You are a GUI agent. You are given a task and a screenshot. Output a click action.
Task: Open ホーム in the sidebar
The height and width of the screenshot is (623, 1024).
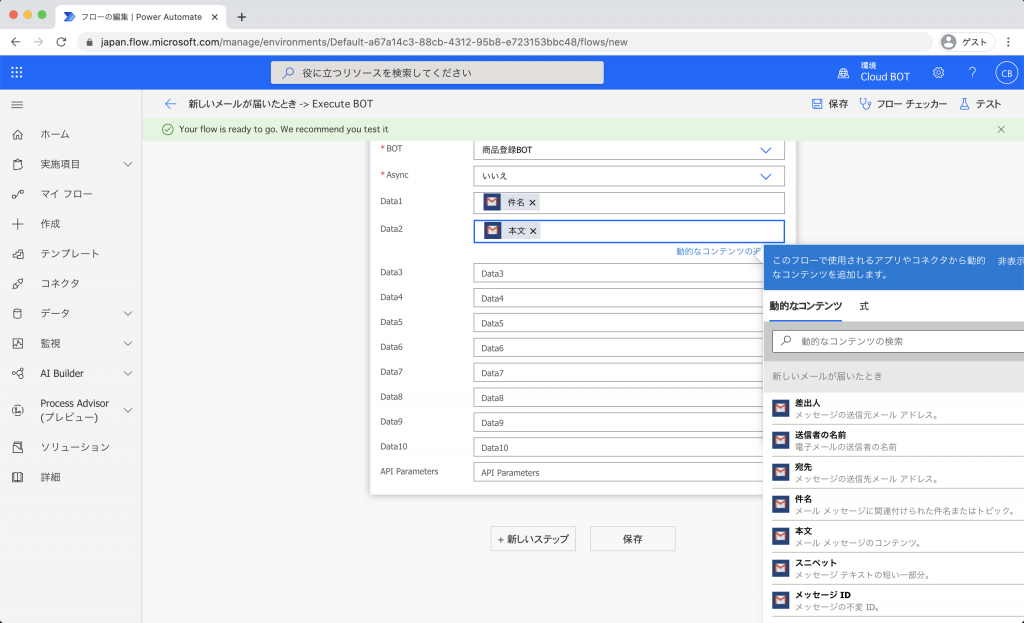pos(55,135)
